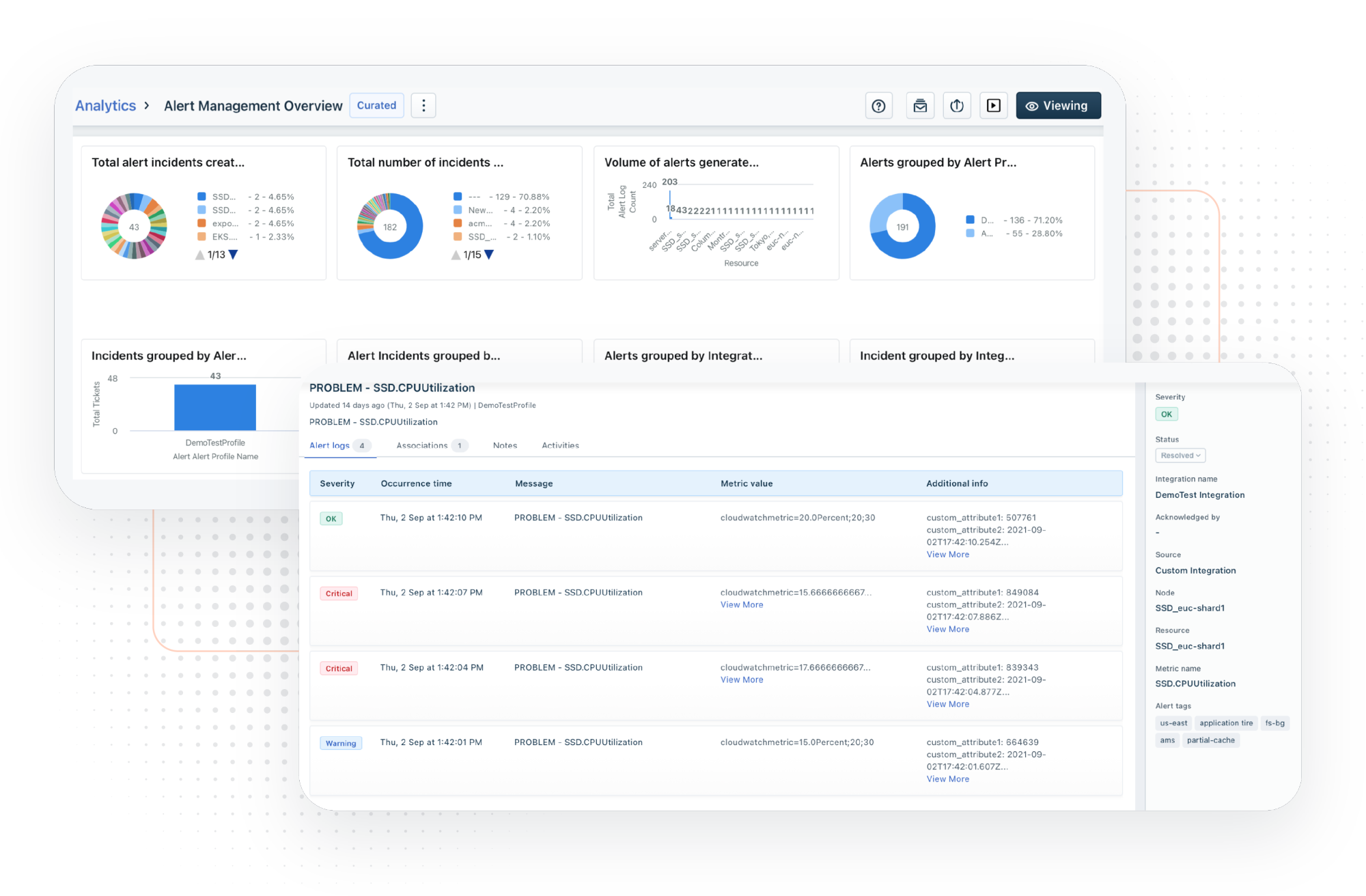Click the donut chart labeled 191 alerts
This screenshot has height=896, width=1366.
point(902,226)
